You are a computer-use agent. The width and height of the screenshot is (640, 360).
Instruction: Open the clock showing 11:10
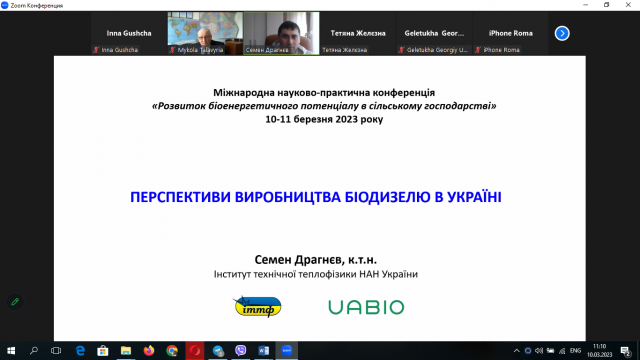pyautogui.click(x=600, y=351)
